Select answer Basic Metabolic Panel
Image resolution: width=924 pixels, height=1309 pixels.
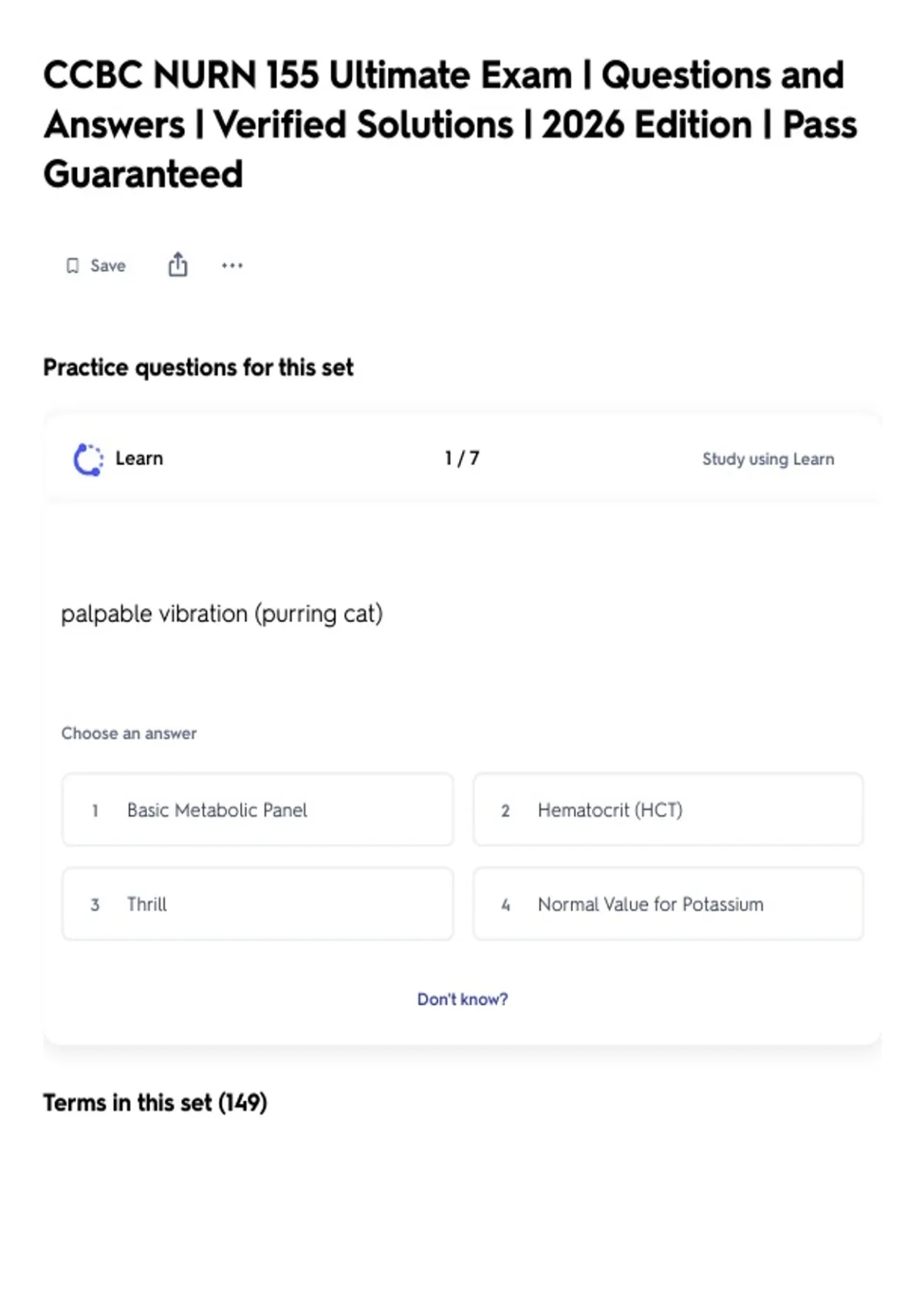(x=258, y=810)
